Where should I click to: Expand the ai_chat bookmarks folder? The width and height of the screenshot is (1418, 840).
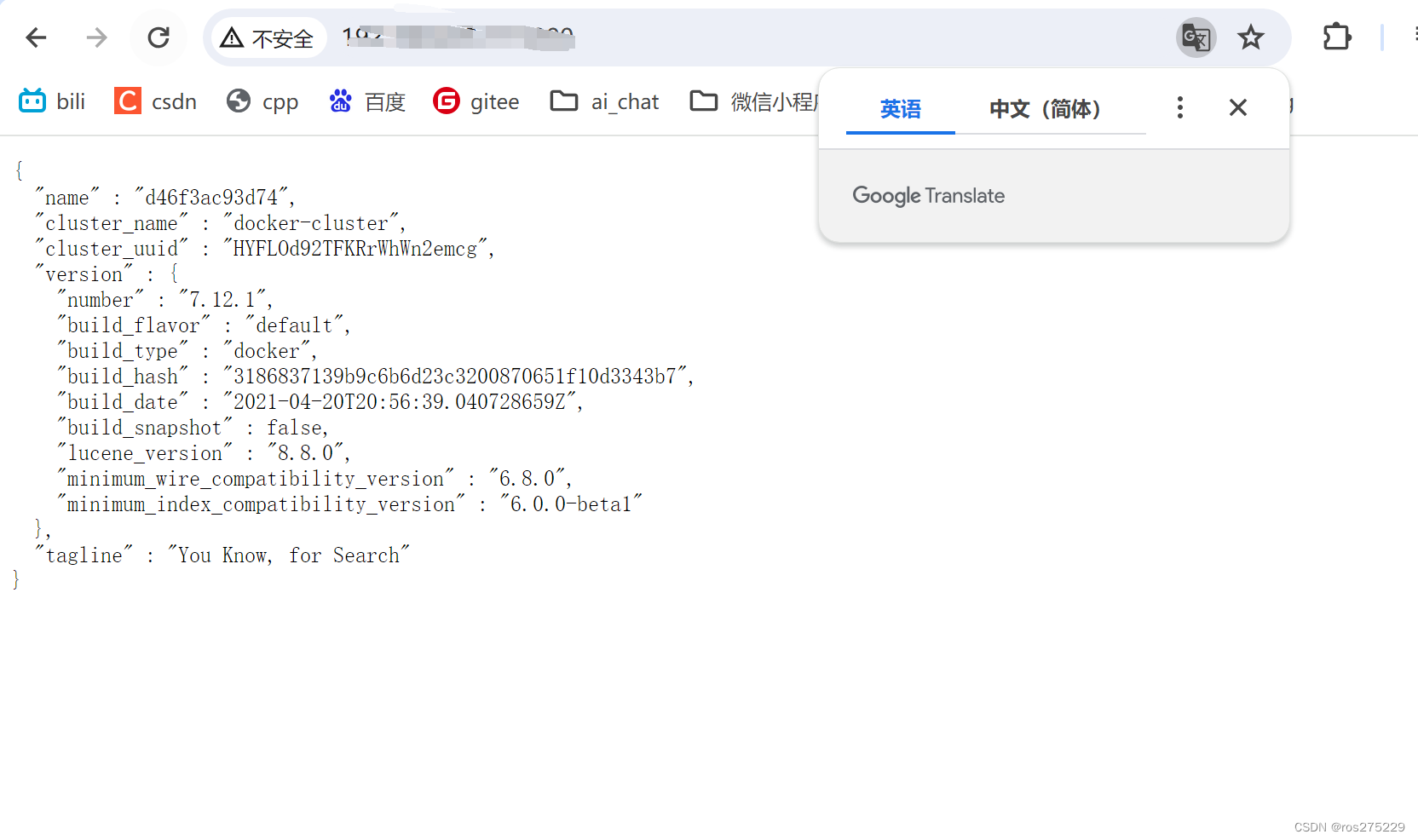pos(604,101)
